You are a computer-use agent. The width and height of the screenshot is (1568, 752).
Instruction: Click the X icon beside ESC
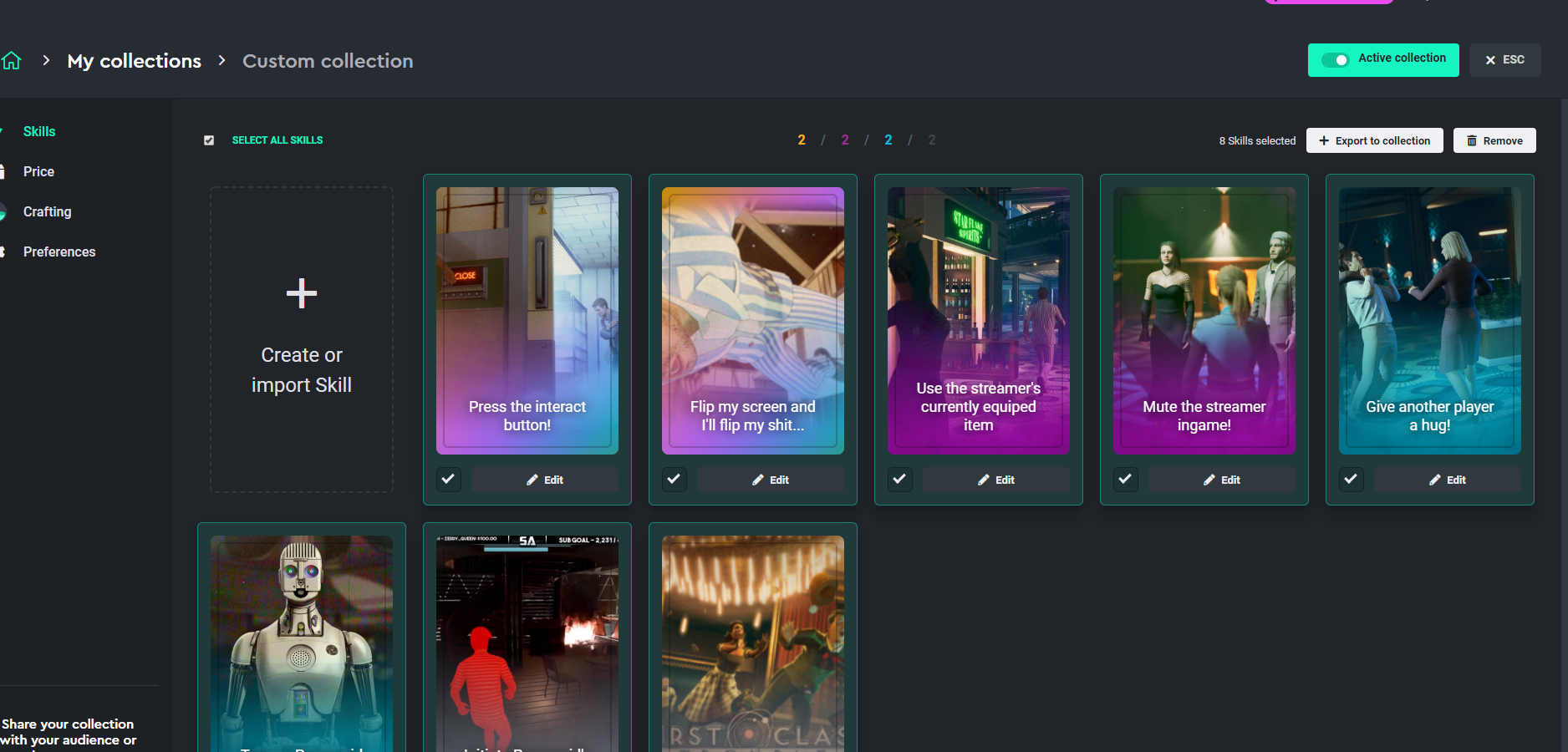(x=1490, y=60)
